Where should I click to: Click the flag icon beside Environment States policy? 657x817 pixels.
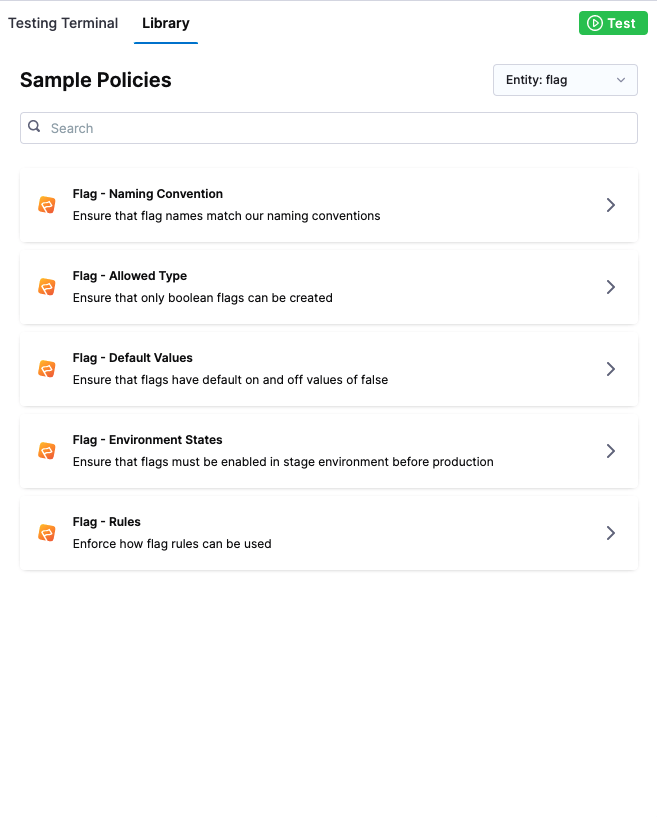click(47, 451)
